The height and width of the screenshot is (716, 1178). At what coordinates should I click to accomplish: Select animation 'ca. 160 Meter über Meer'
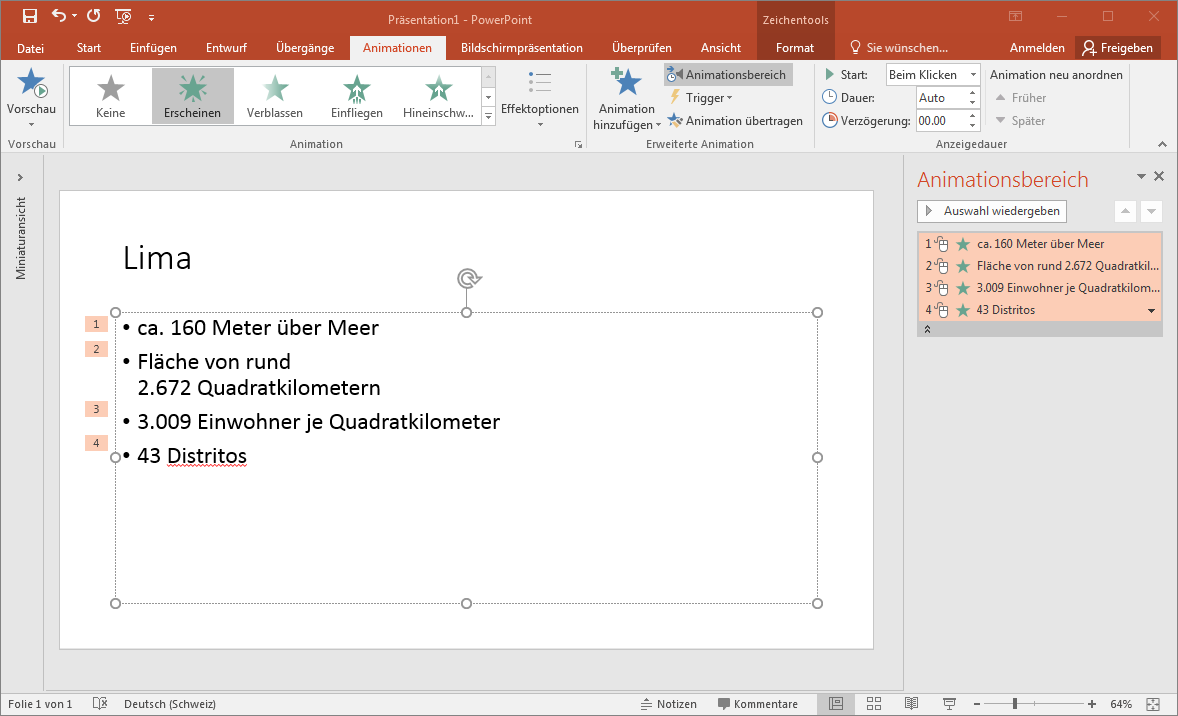(1040, 243)
